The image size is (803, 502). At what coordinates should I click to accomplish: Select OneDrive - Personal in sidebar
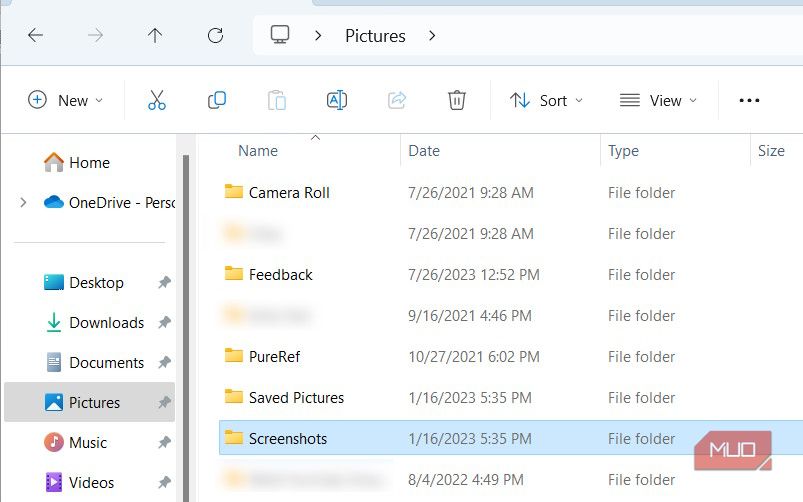[x=110, y=202]
